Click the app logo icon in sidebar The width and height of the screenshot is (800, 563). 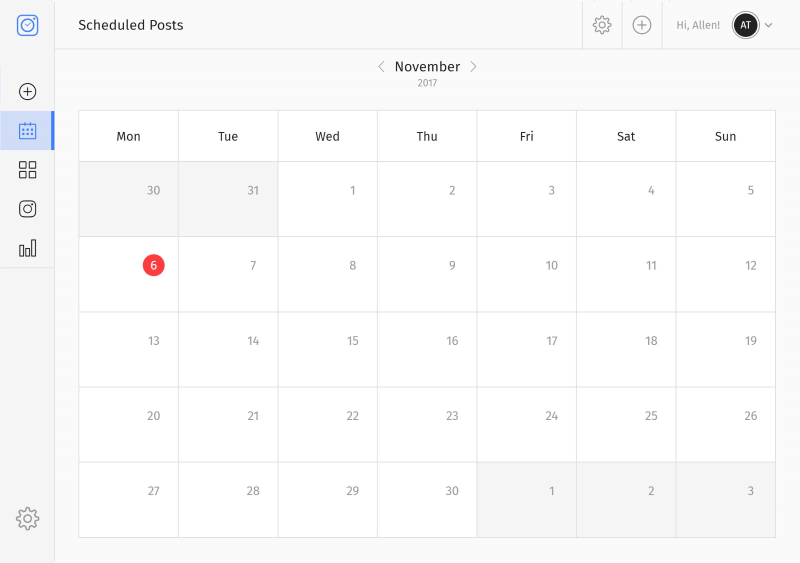(x=28, y=25)
